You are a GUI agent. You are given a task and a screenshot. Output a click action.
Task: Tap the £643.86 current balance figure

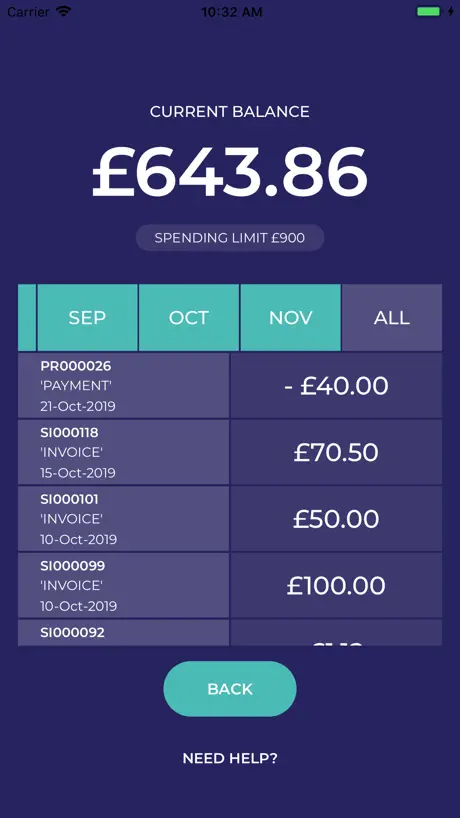[x=230, y=172]
